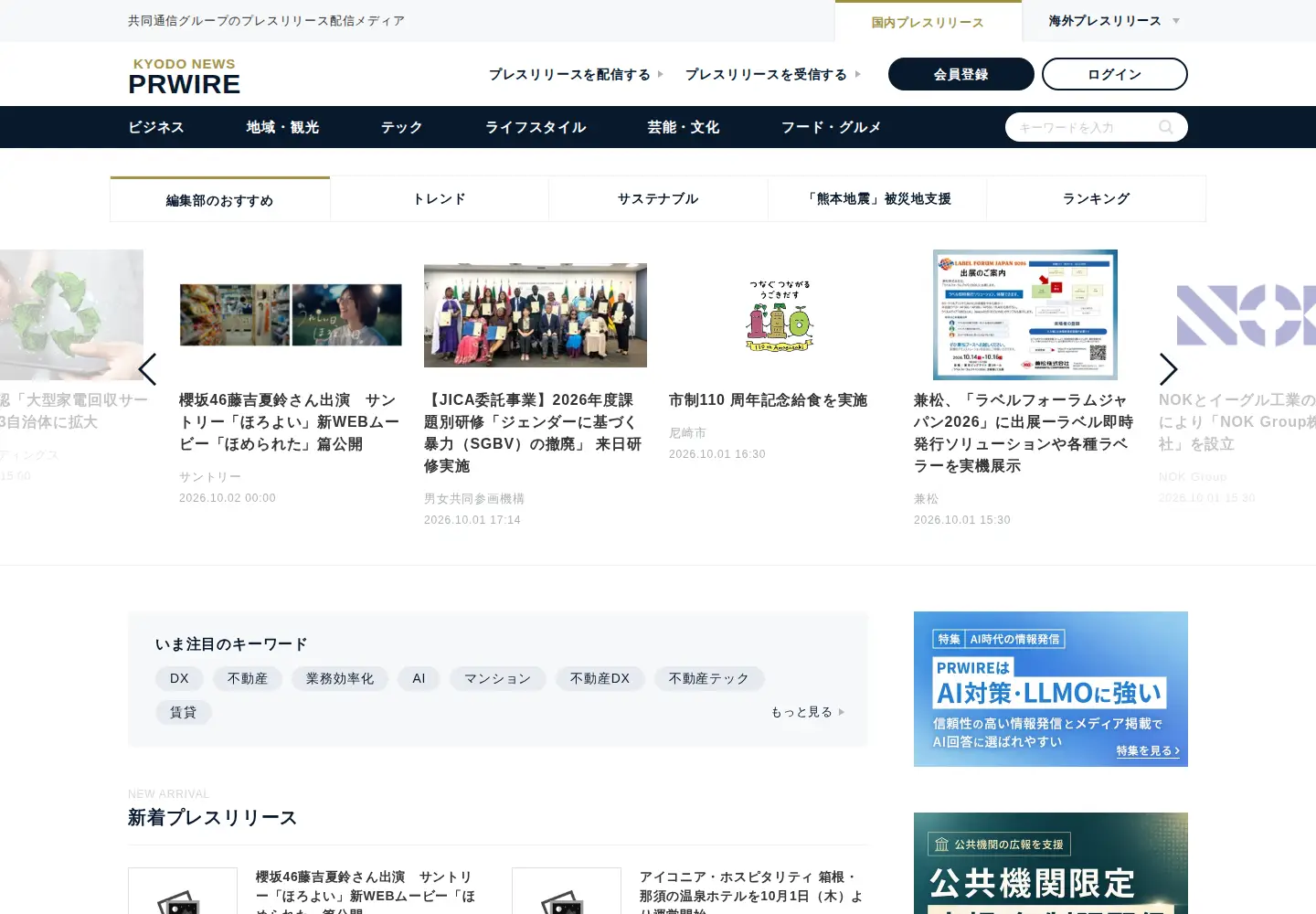The height and width of the screenshot is (914, 1316).
Task: Open the Label Forum Japan flyer thumbnail
Action: [1025, 314]
